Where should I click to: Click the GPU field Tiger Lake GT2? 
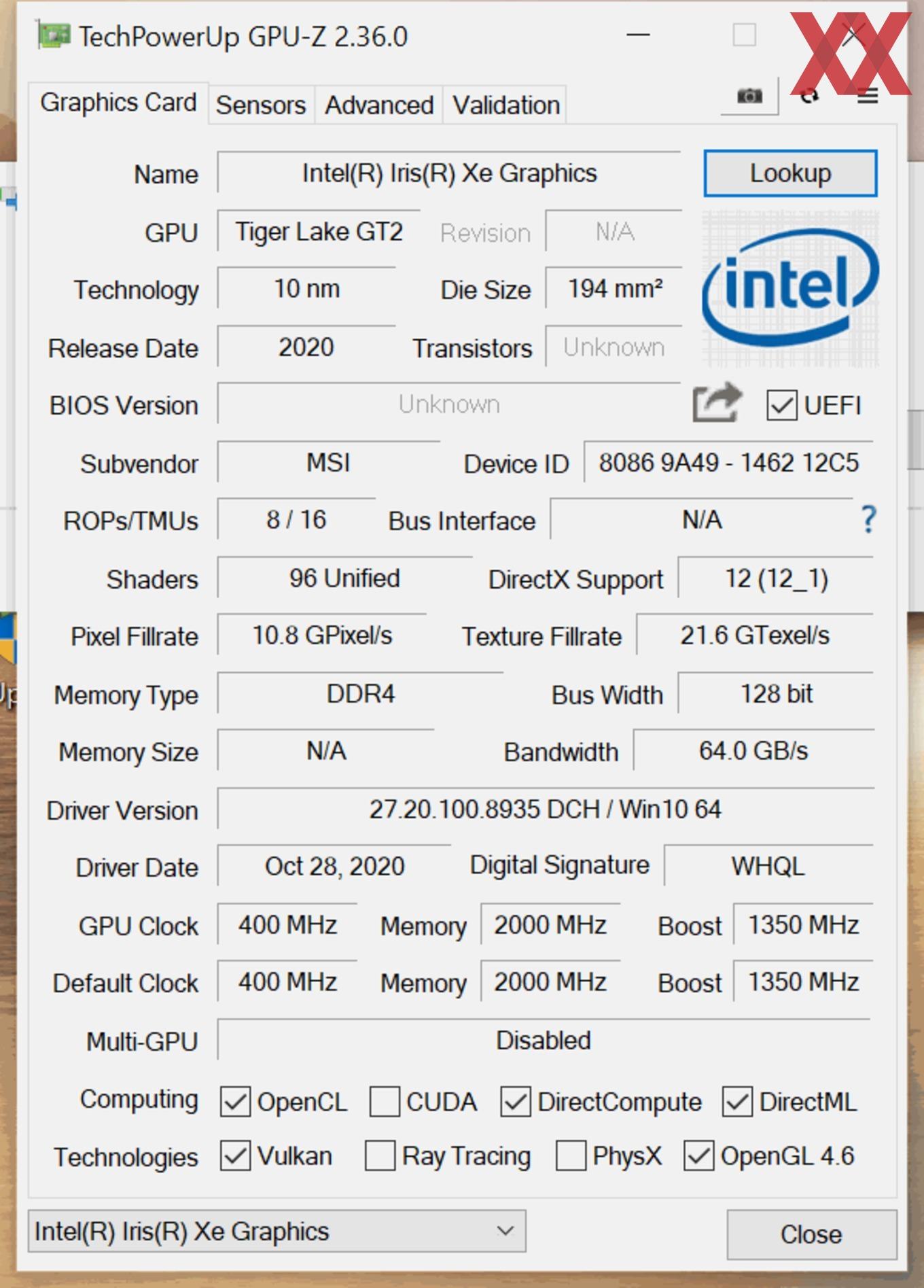tap(319, 231)
